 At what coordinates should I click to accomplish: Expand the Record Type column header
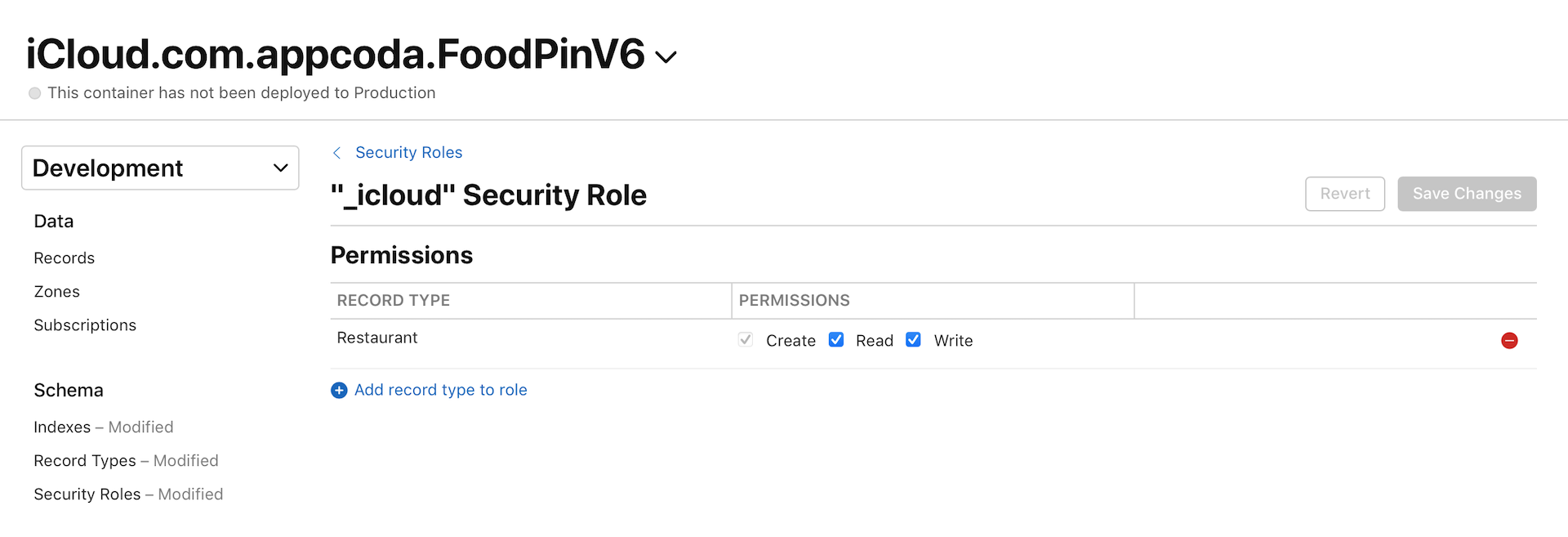point(393,300)
